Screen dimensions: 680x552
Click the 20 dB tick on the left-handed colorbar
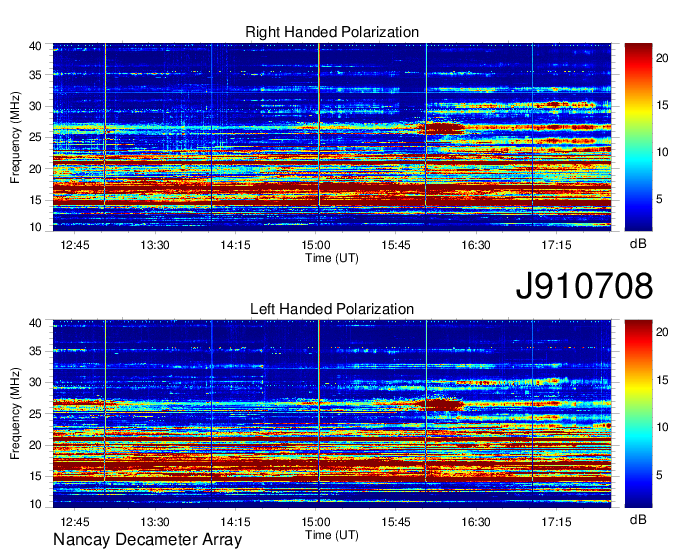point(662,332)
